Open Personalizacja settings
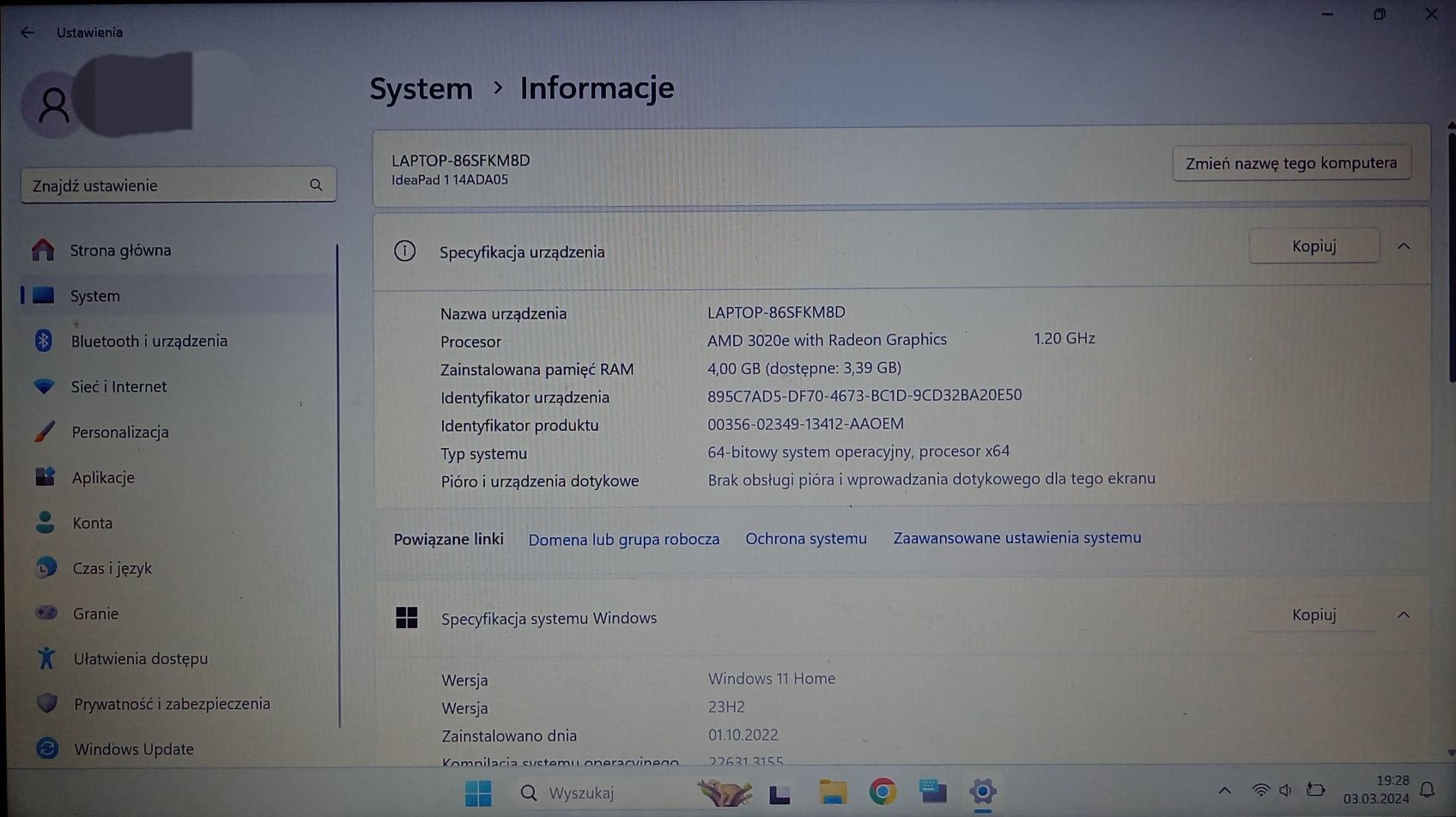The height and width of the screenshot is (817, 1456). point(119,432)
